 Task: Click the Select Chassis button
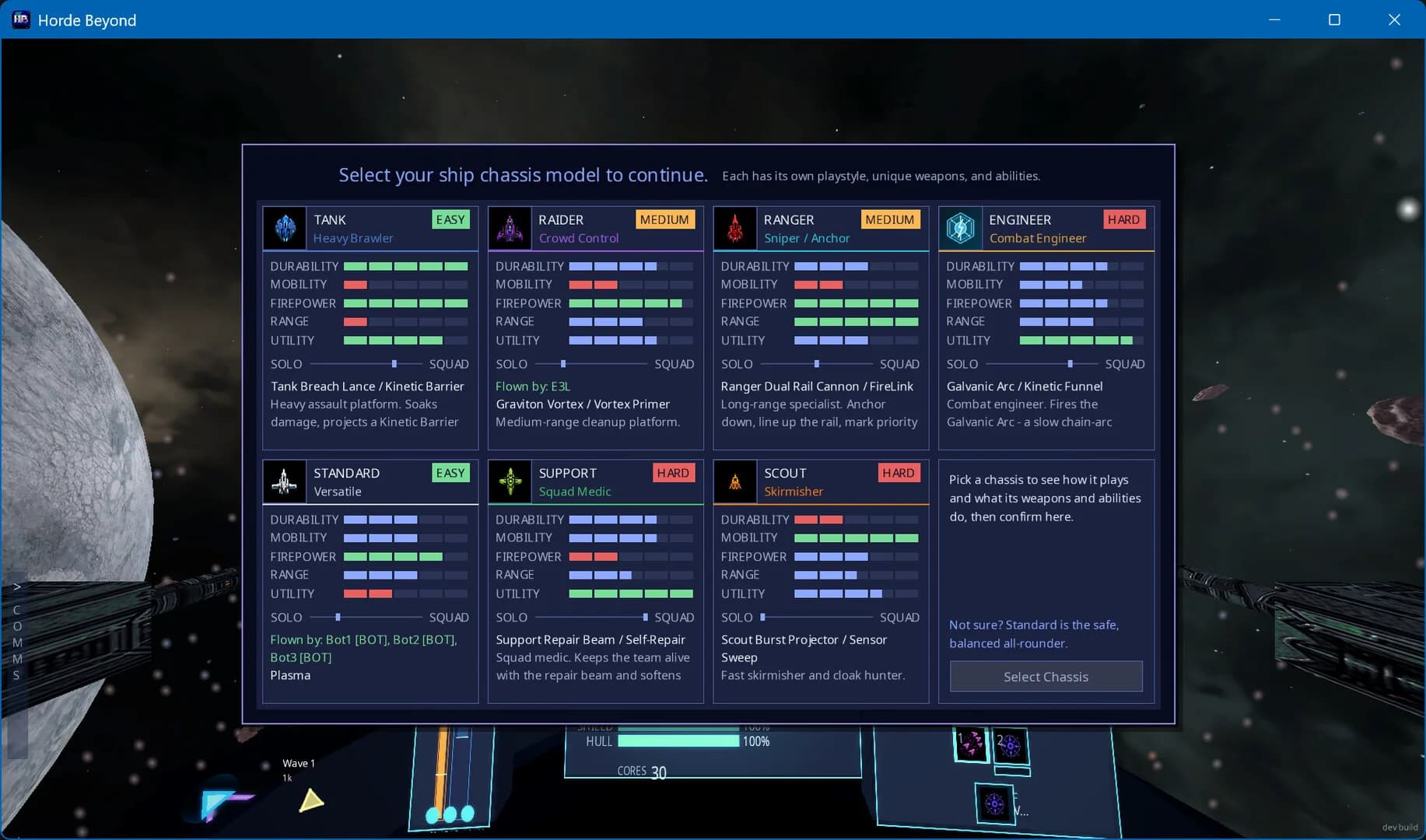(1046, 677)
